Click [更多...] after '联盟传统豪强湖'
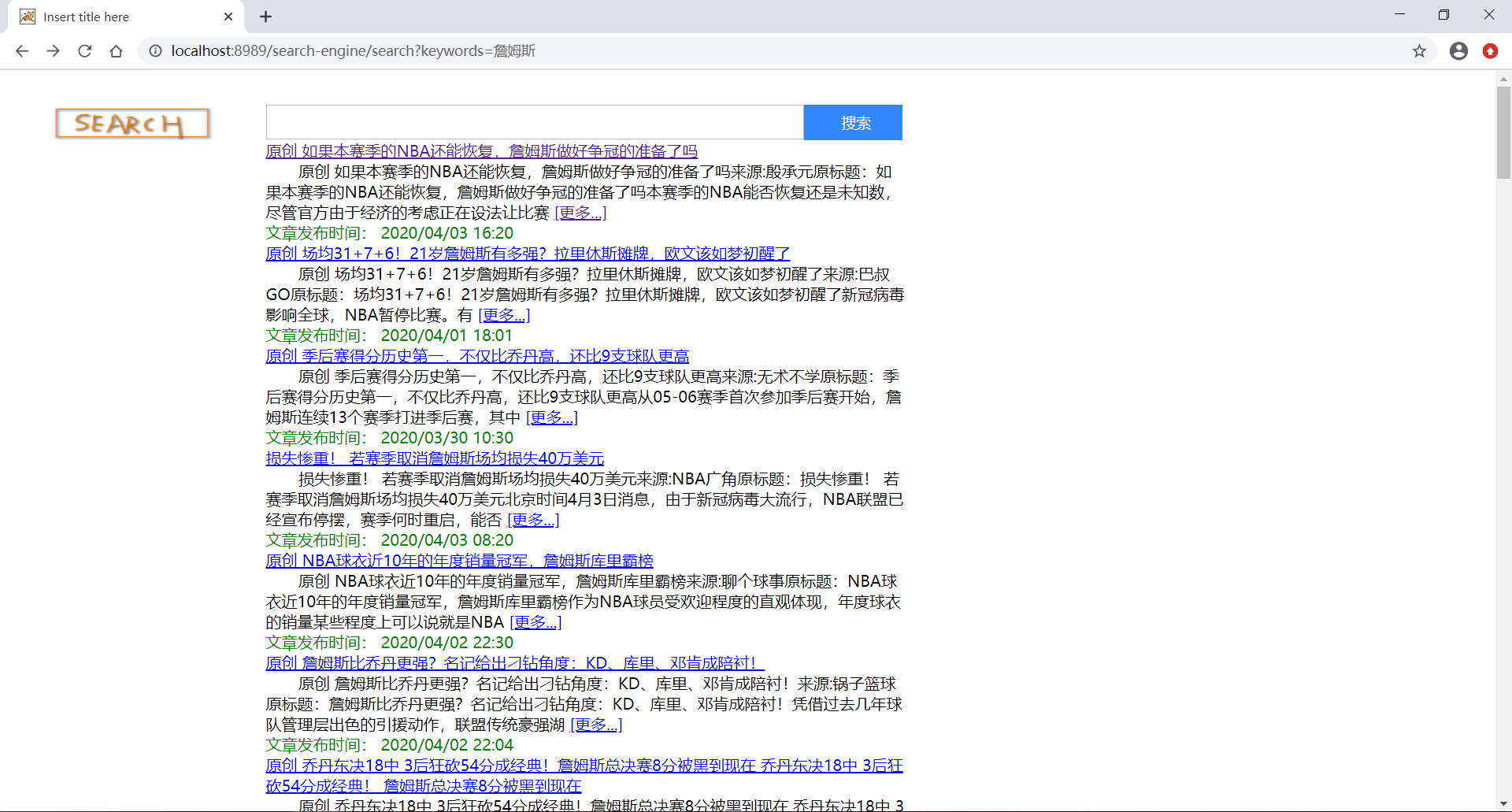1512x812 pixels. point(596,725)
